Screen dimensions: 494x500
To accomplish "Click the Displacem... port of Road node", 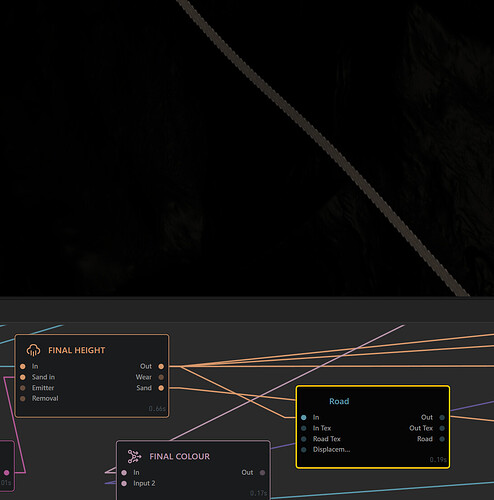I will click(304, 450).
